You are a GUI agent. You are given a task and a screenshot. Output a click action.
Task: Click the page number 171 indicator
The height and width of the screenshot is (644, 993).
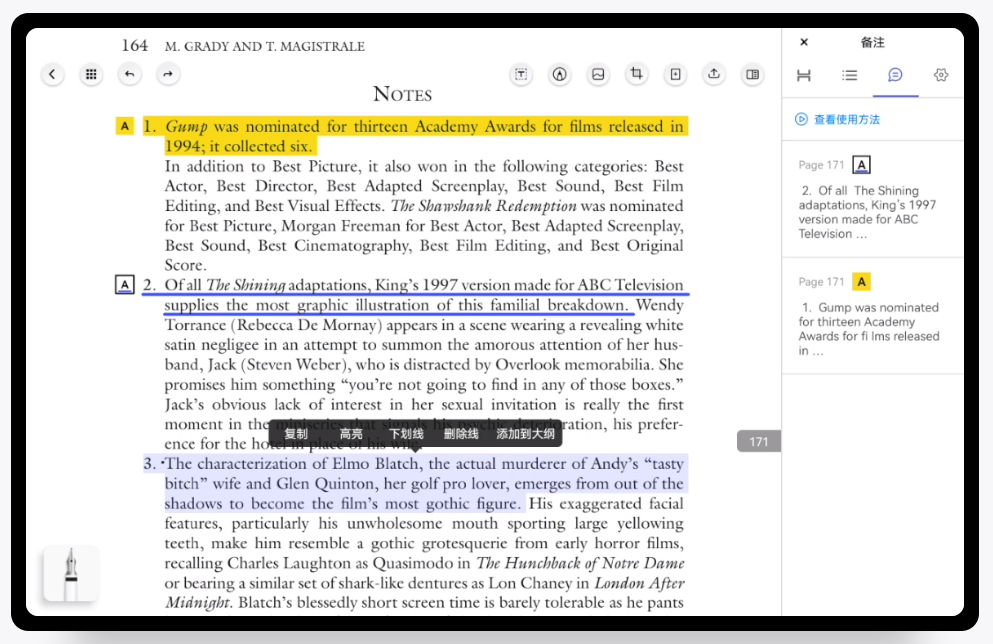pyautogui.click(x=759, y=441)
